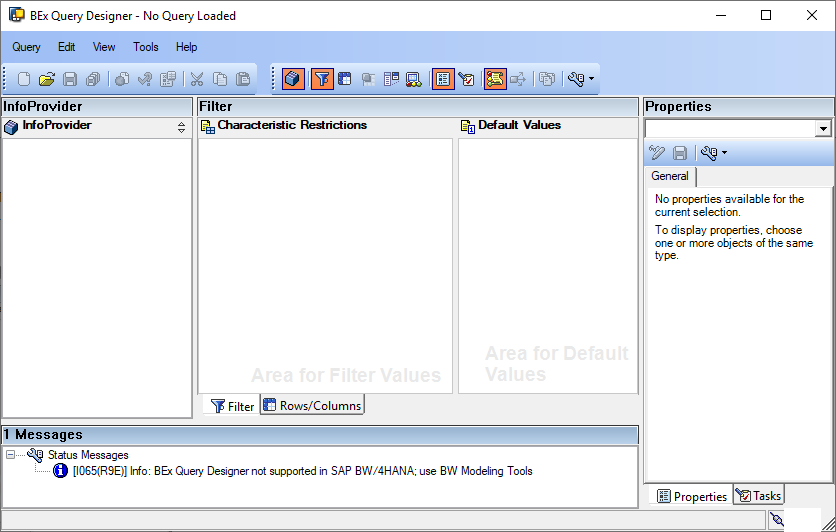Click the Conditions toolbar icon
The width and height of the screenshot is (836, 532).
click(x=391, y=79)
